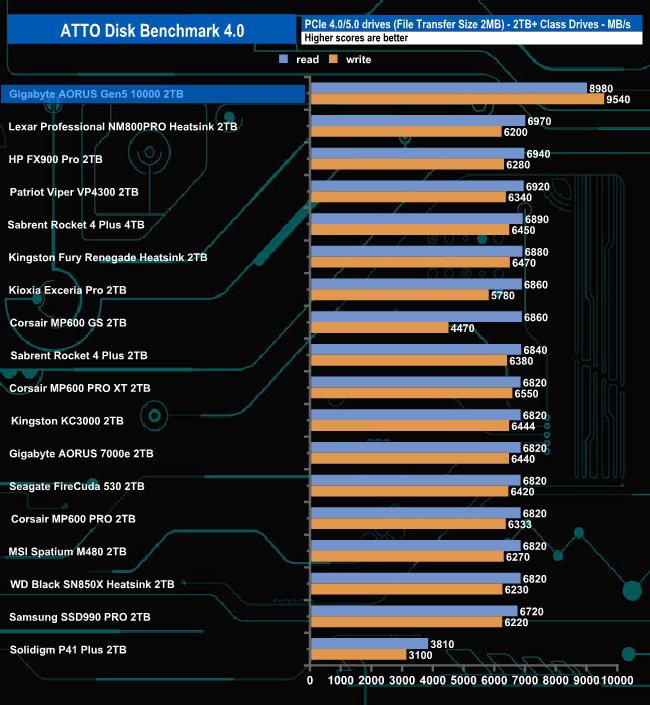
Task: Select the Gigabyte AORUS Gen5 10000 2TB label
Action: tap(96, 94)
